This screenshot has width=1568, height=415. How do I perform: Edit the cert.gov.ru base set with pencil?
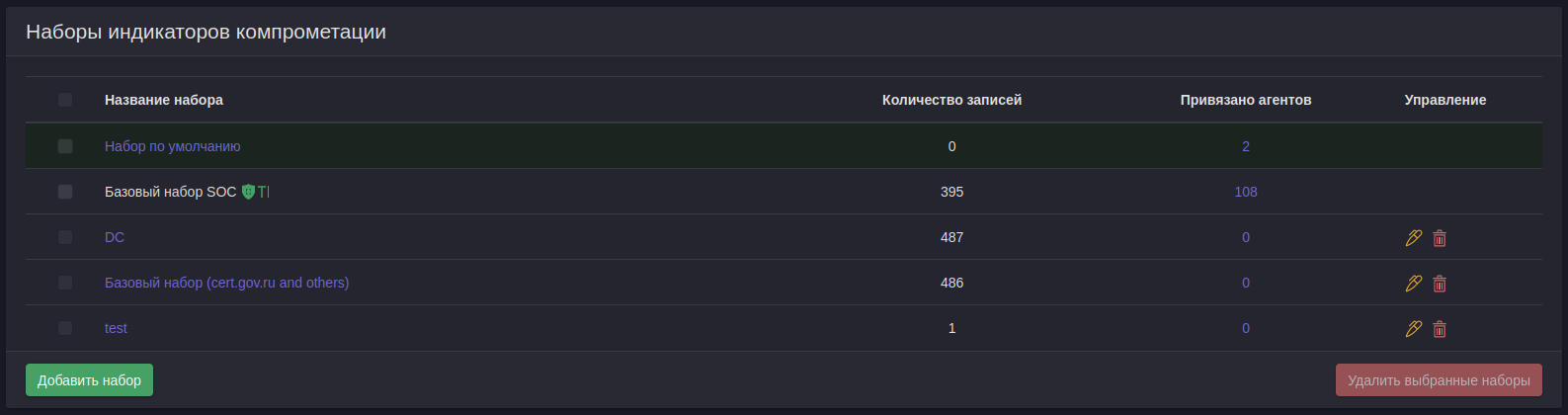pyautogui.click(x=1414, y=283)
